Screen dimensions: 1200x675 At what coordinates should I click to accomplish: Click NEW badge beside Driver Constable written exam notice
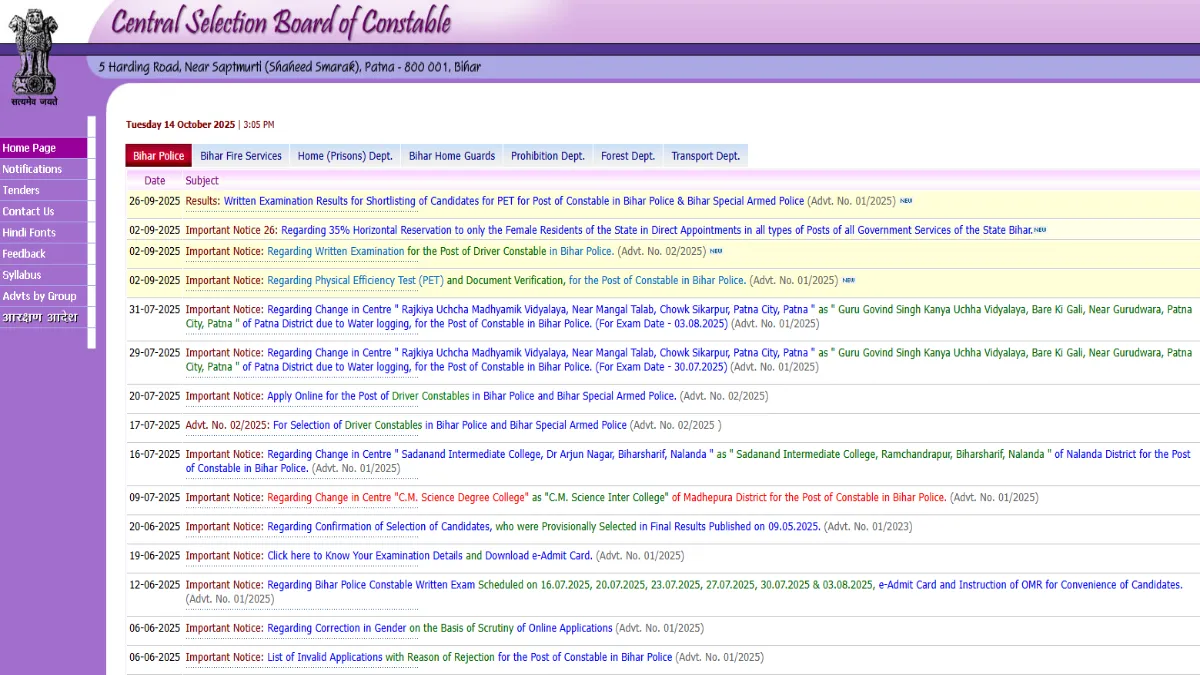pyautogui.click(x=716, y=251)
